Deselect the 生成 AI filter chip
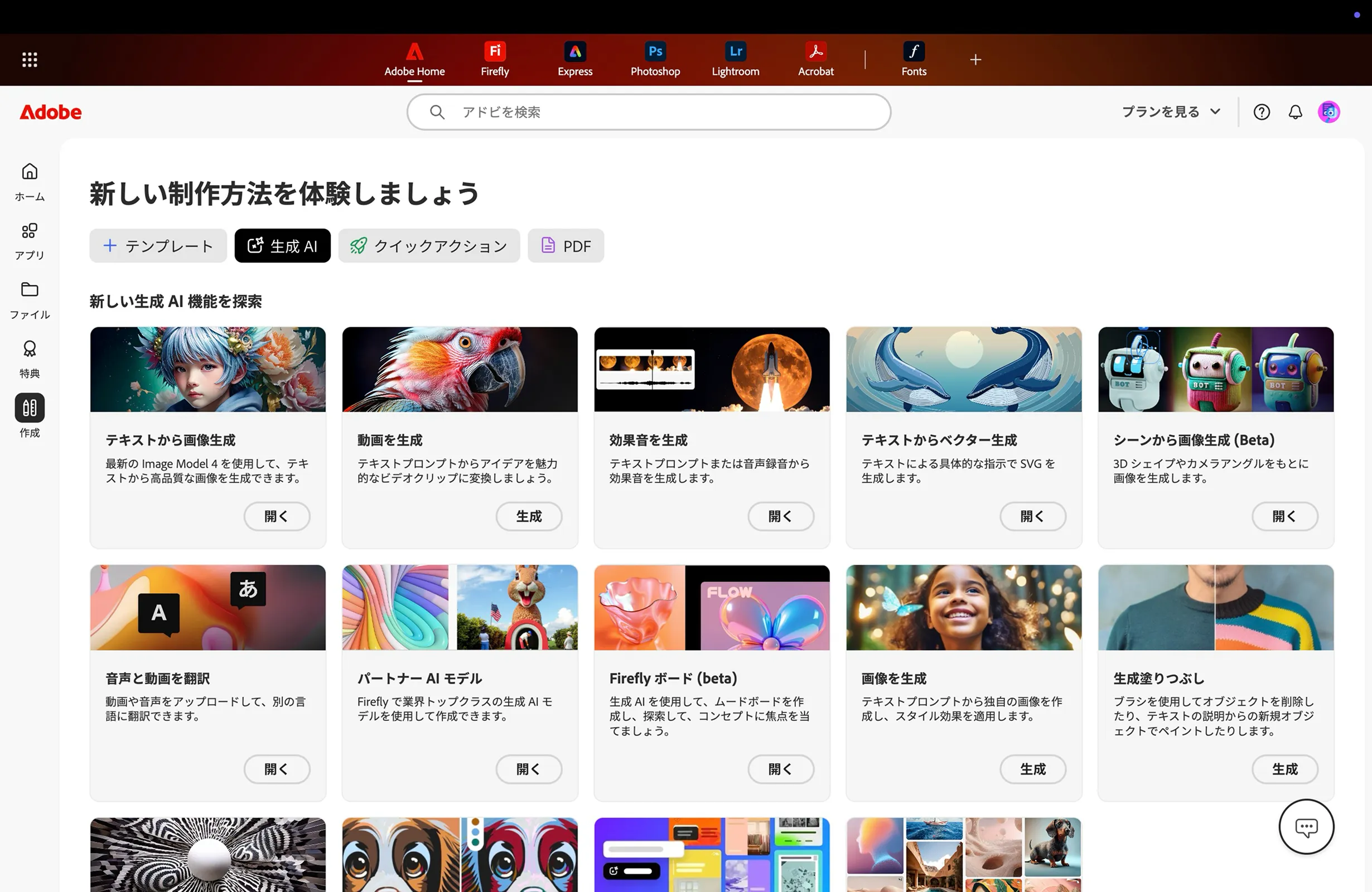Viewport: 1372px width, 892px height. 282,245
